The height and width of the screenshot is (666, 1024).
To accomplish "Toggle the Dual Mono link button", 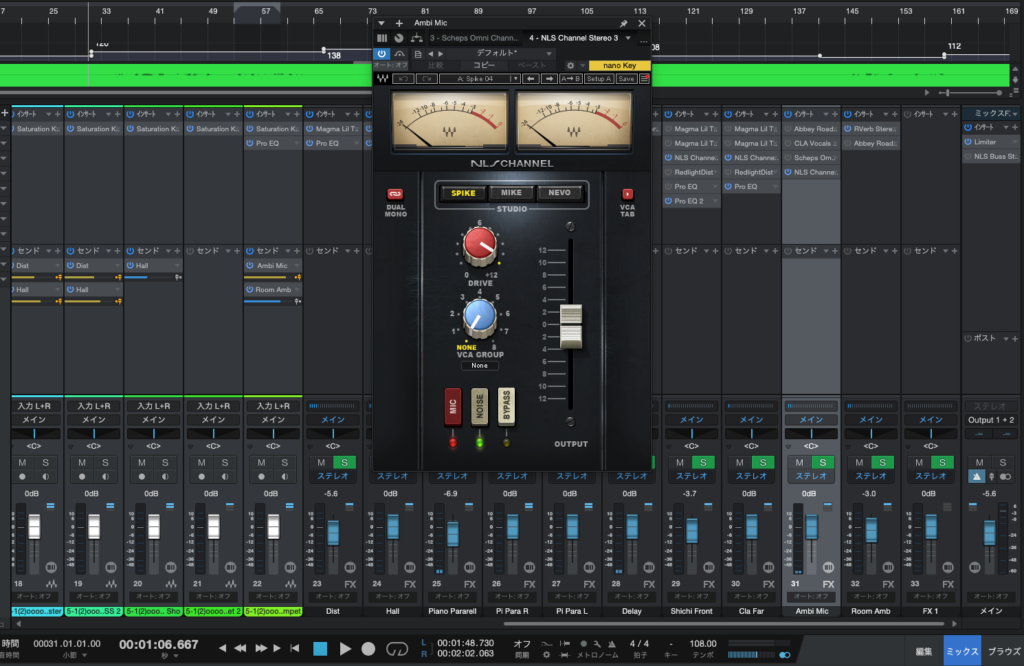I will (x=395, y=194).
